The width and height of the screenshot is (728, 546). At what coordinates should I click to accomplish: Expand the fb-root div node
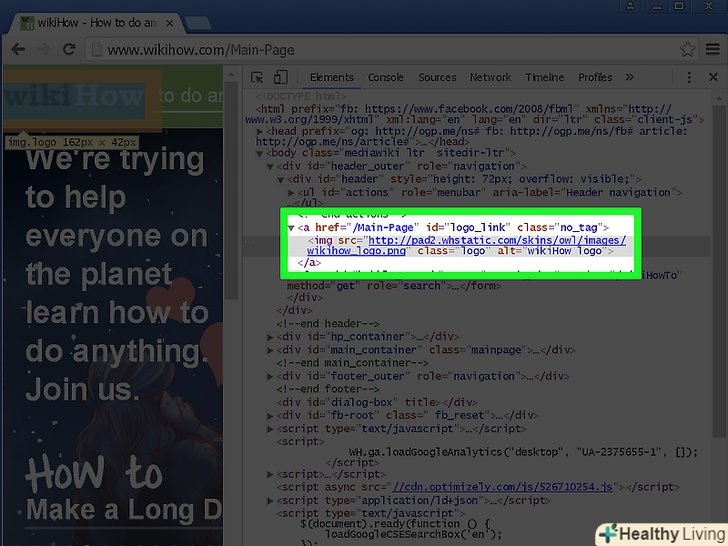[270, 415]
